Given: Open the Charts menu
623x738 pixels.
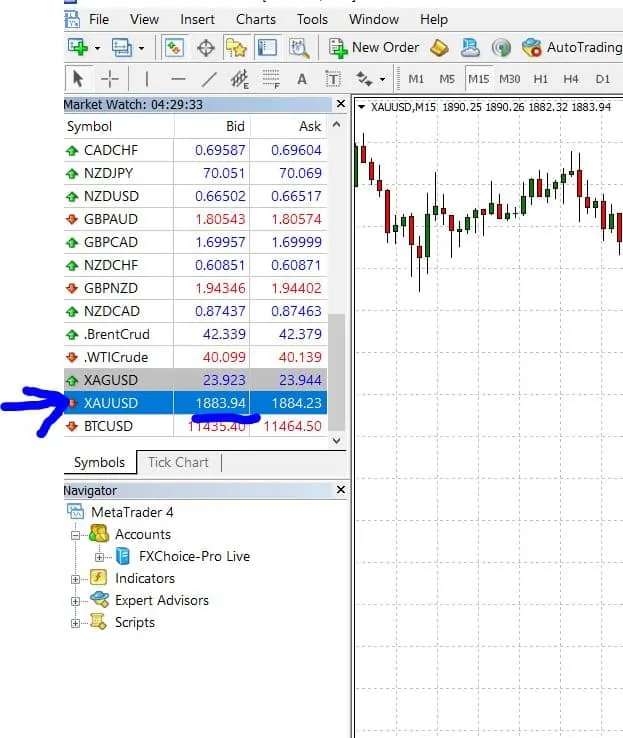Looking at the screenshot, I should pos(256,19).
